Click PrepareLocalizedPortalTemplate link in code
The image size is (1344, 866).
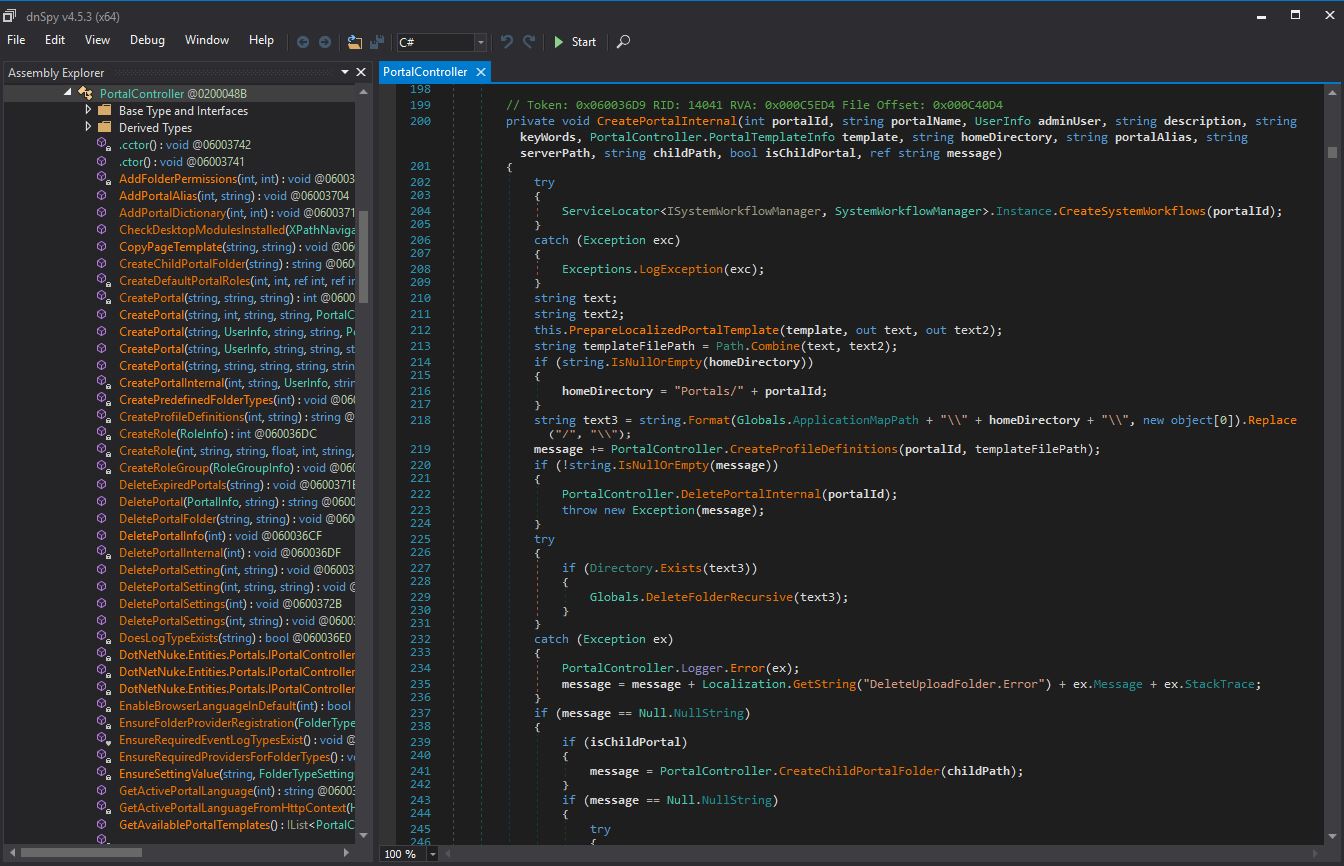click(672, 330)
